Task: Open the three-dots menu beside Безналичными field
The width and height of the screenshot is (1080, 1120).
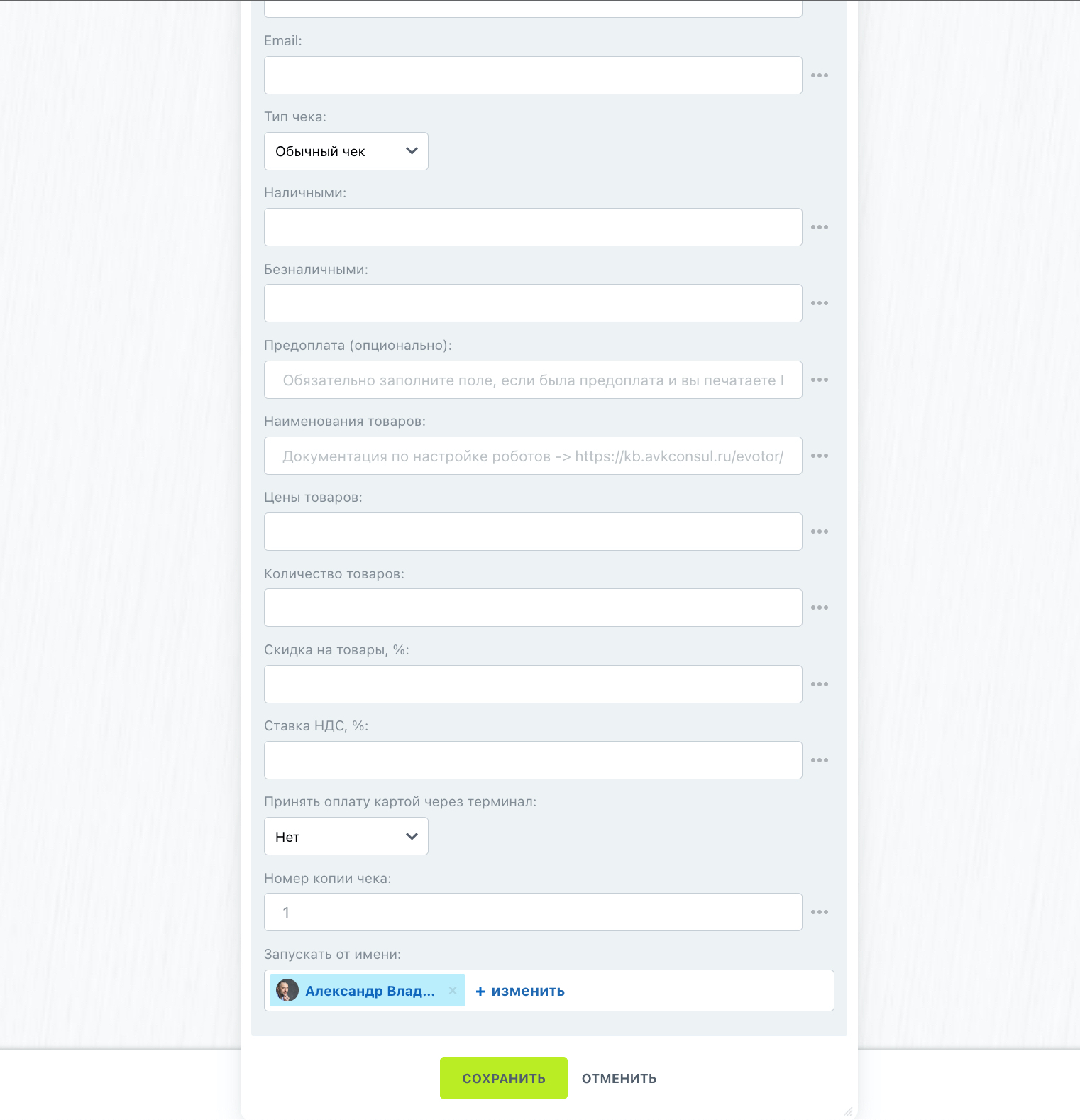Action: tap(820, 303)
